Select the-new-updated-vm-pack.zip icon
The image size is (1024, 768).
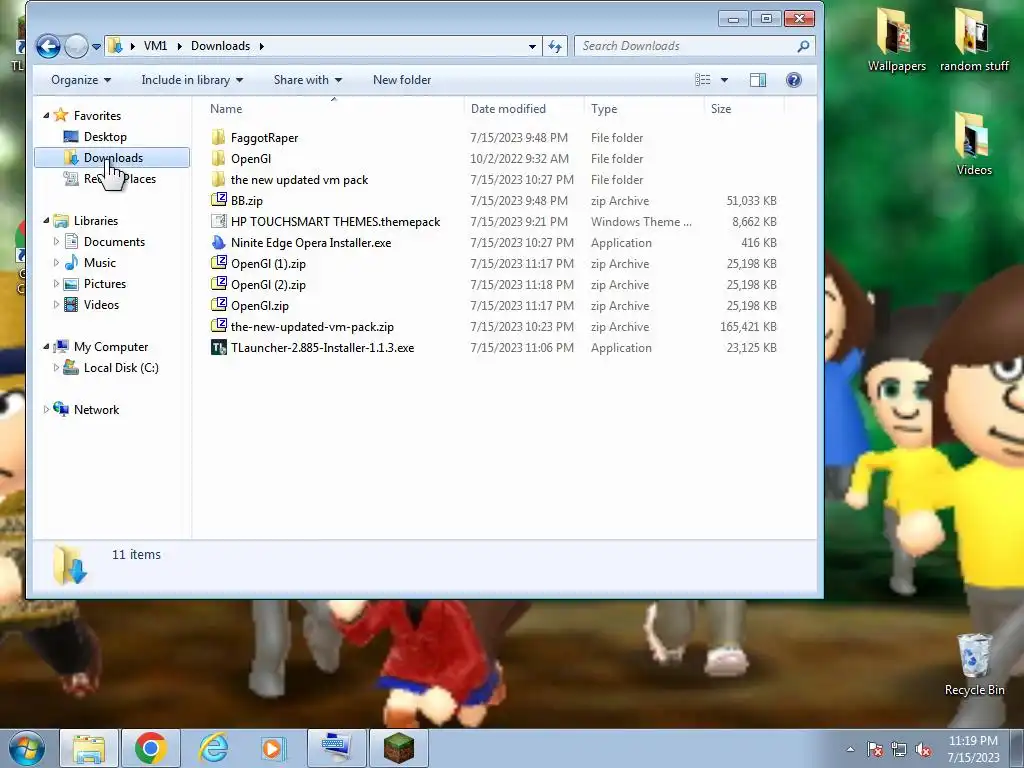coord(219,326)
